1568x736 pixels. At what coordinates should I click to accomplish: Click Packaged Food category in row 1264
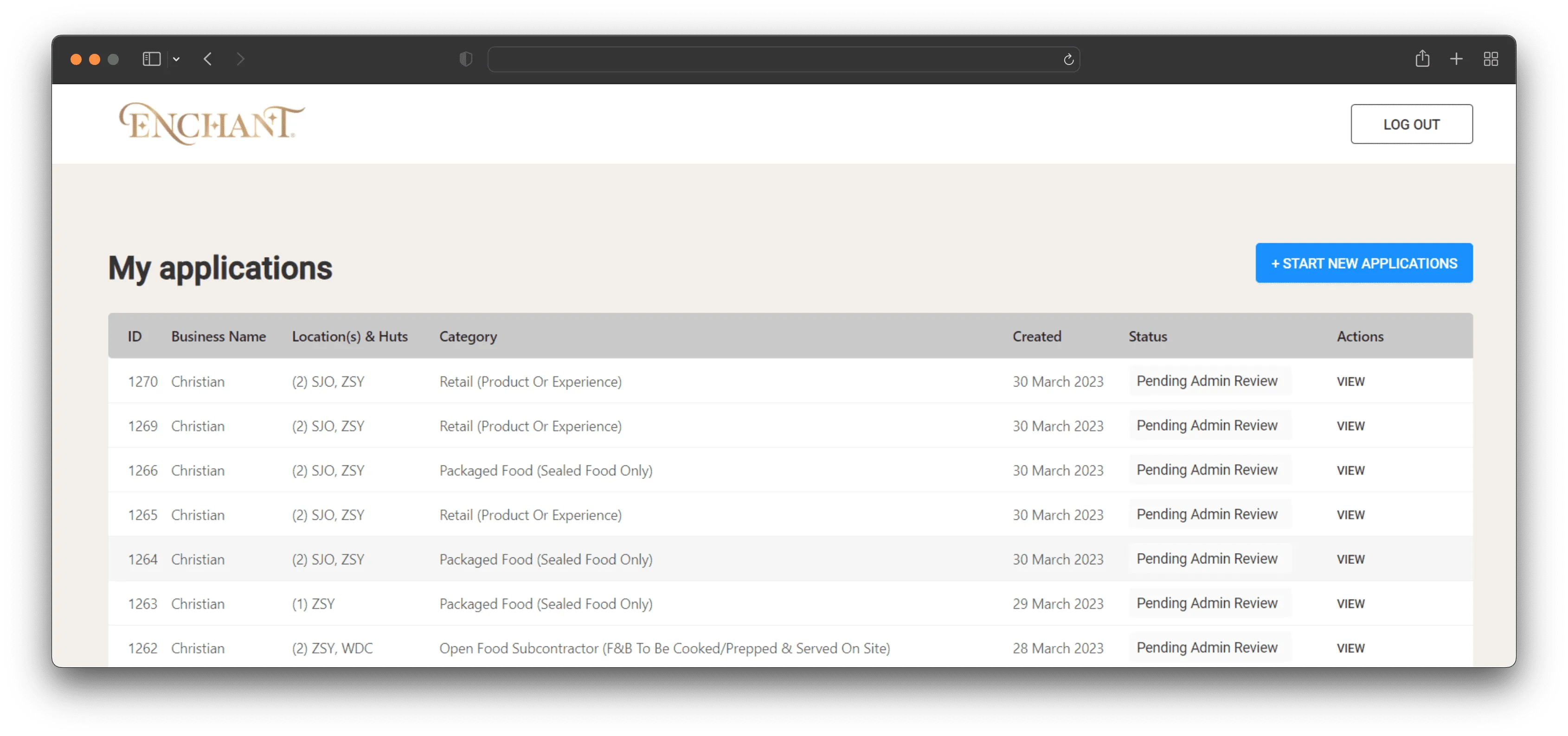tap(546, 560)
